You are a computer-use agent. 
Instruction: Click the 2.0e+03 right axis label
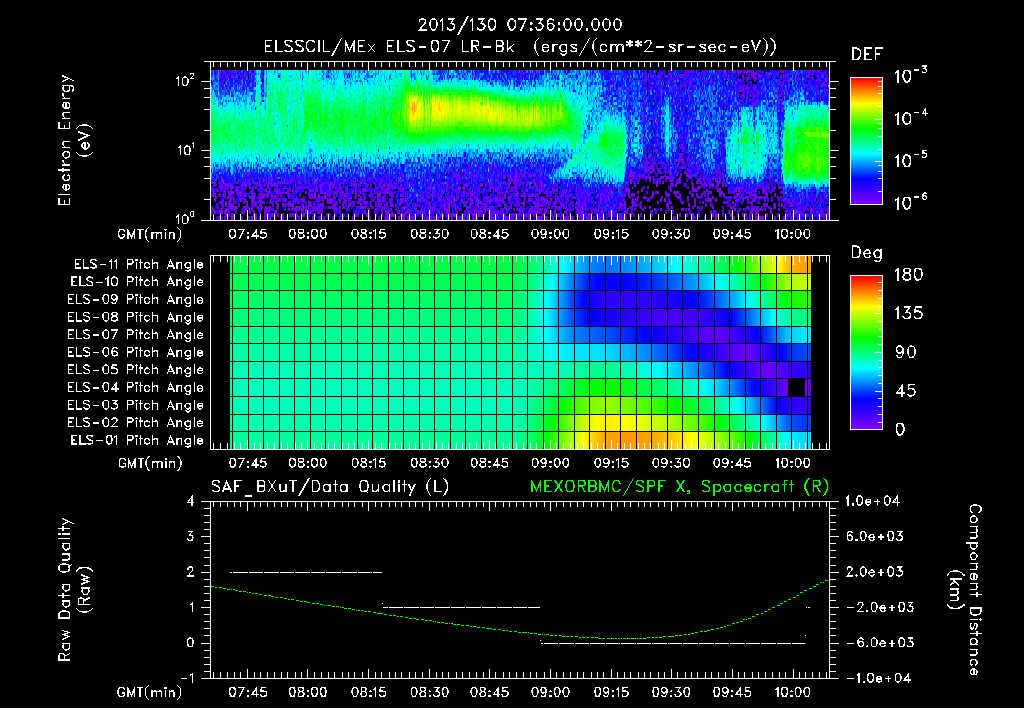[874, 571]
